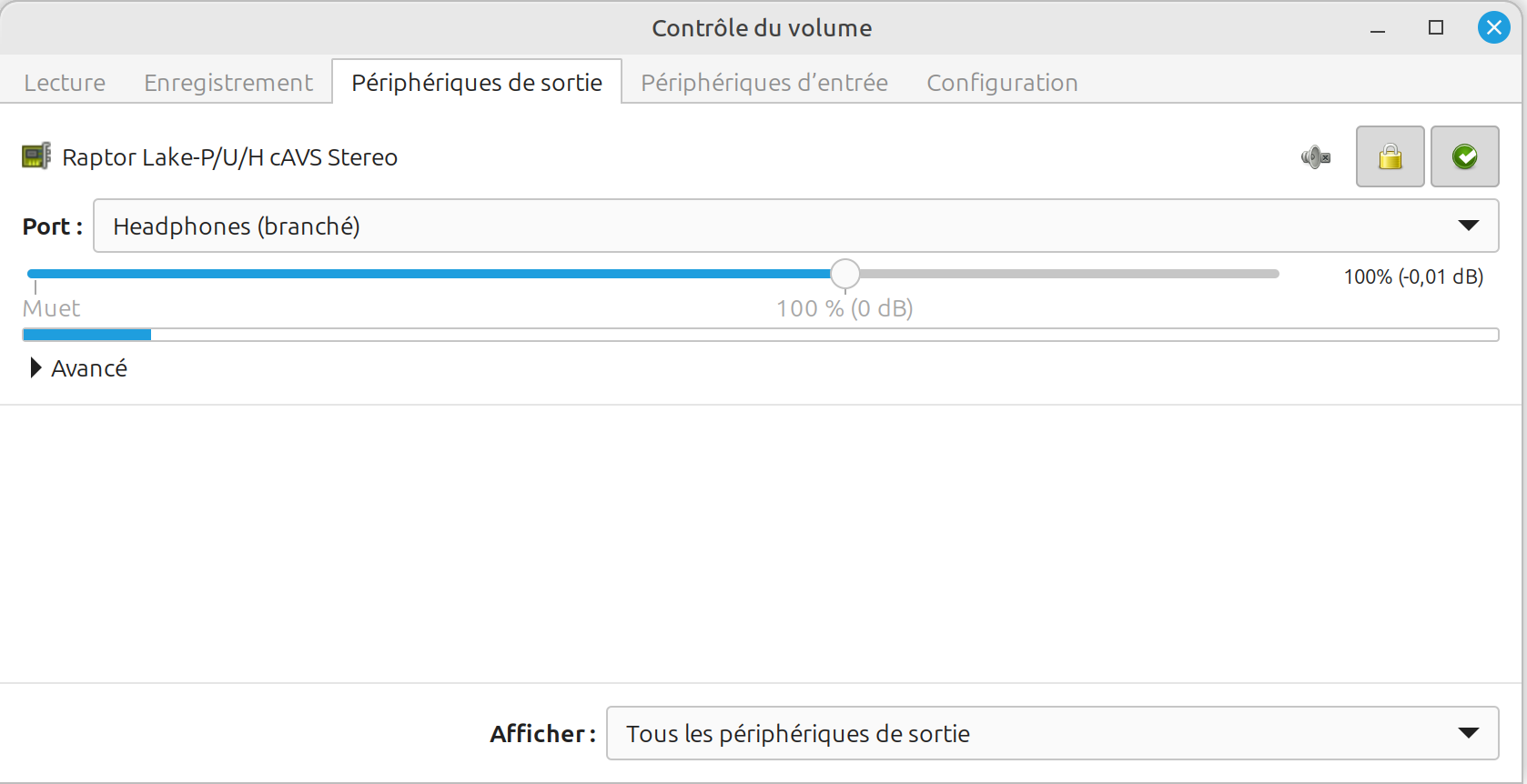Select the Périphériques de sortie tab

coord(477,82)
